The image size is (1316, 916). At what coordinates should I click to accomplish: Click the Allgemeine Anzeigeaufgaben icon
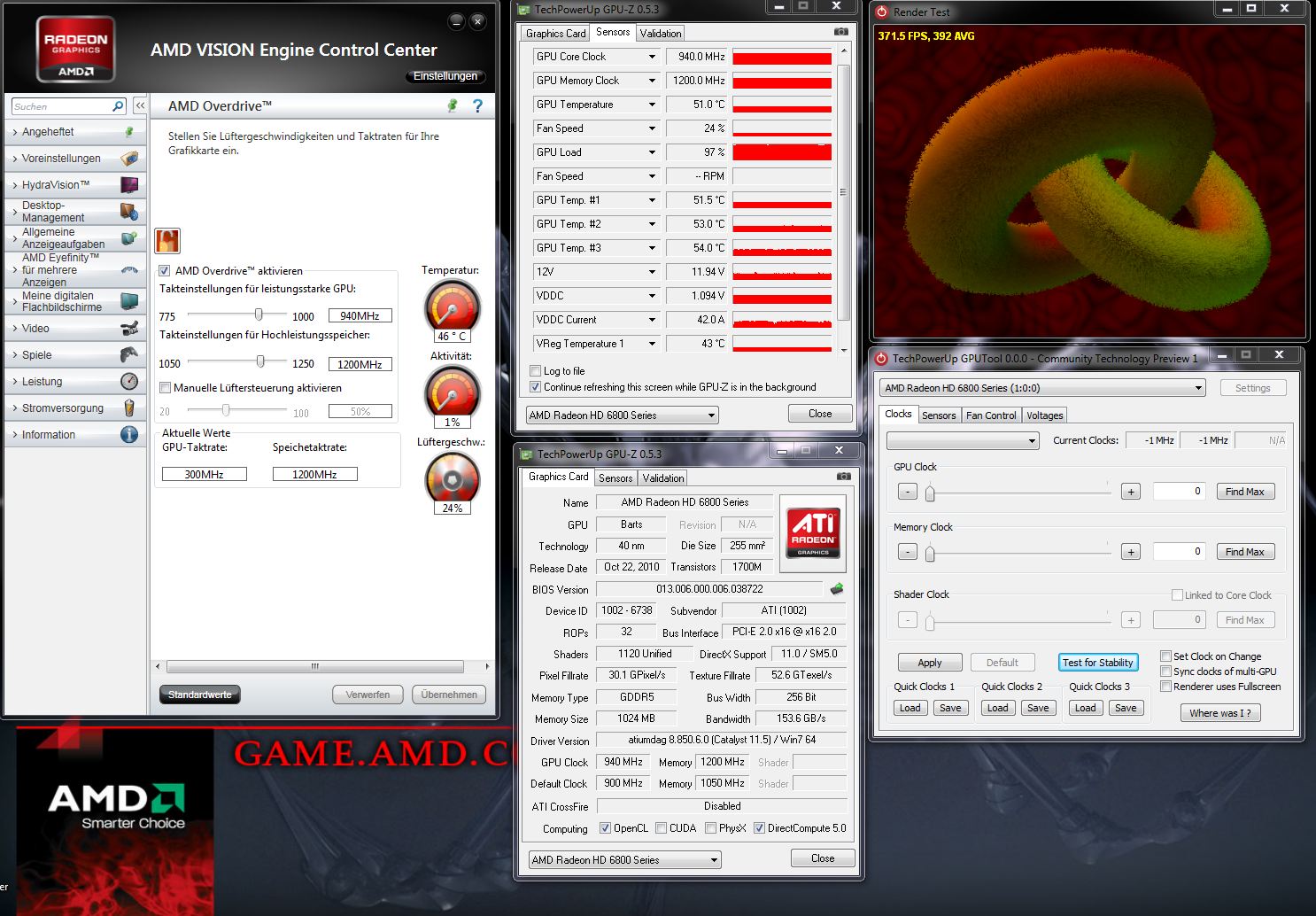[x=129, y=238]
